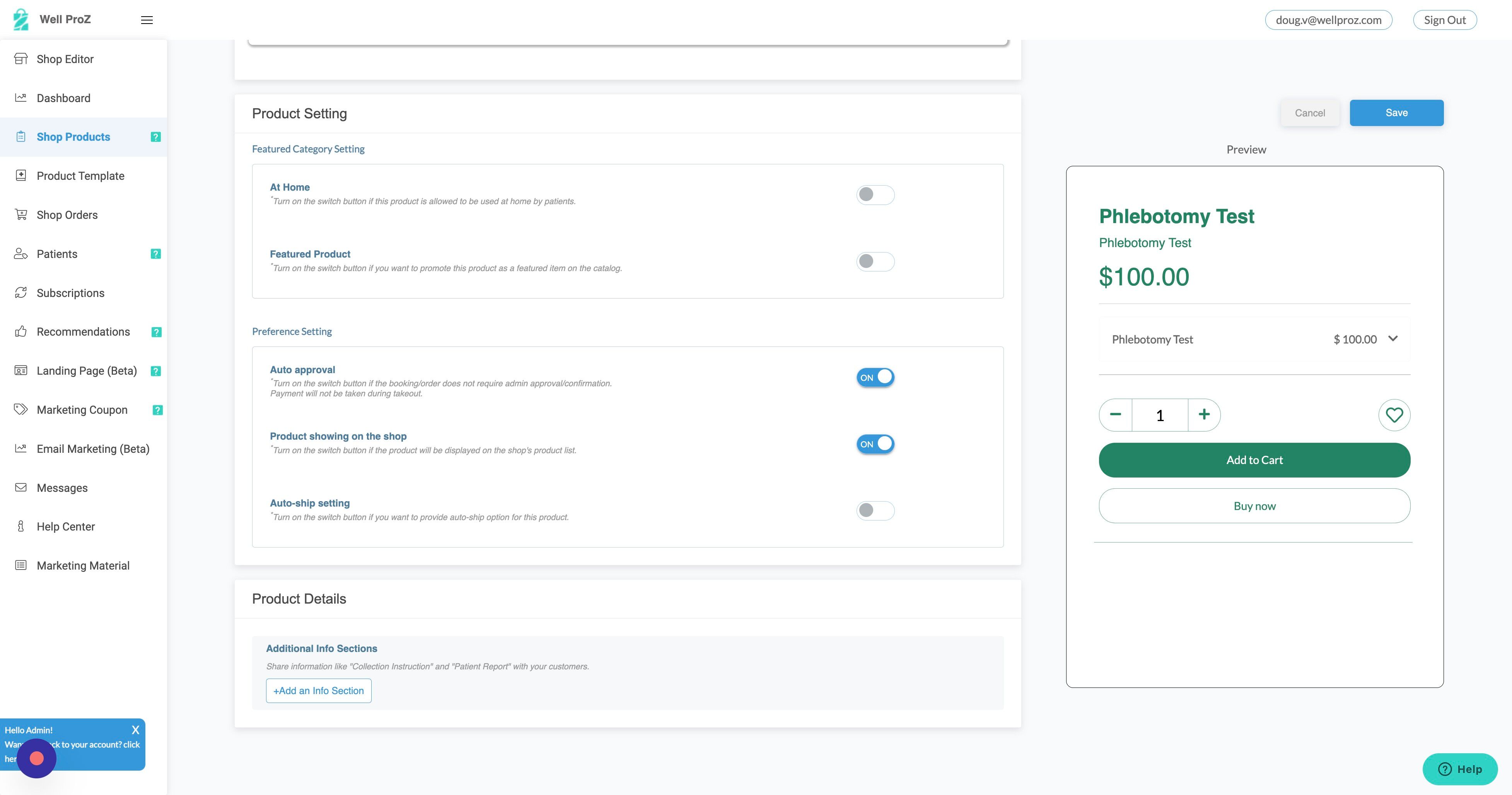Click the quantity input field

coord(1160,415)
